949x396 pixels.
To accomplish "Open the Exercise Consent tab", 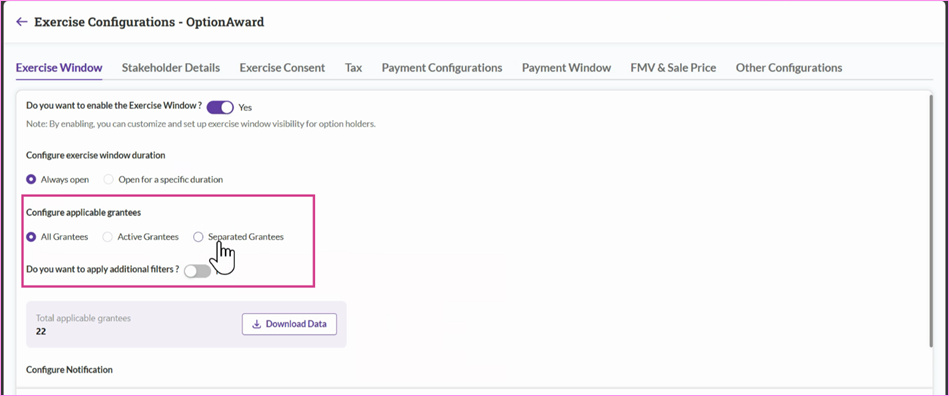I will tap(282, 68).
